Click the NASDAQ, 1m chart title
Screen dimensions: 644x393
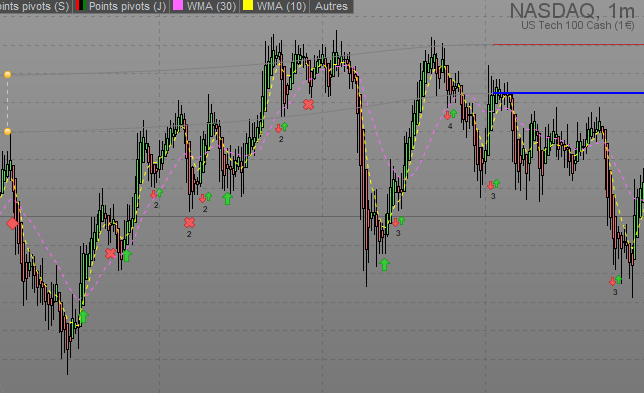[572, 11]
